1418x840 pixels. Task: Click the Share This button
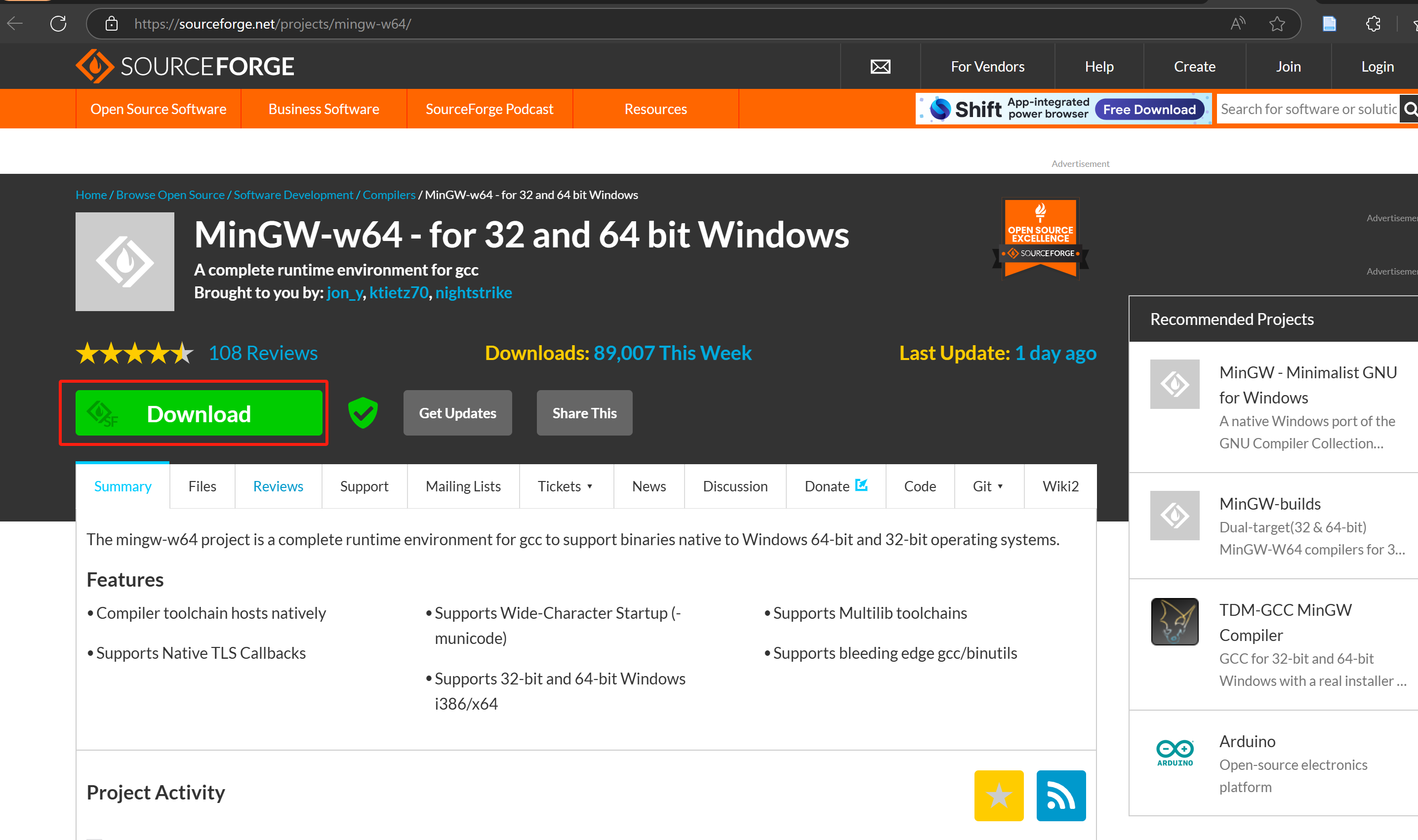(584, 413)
